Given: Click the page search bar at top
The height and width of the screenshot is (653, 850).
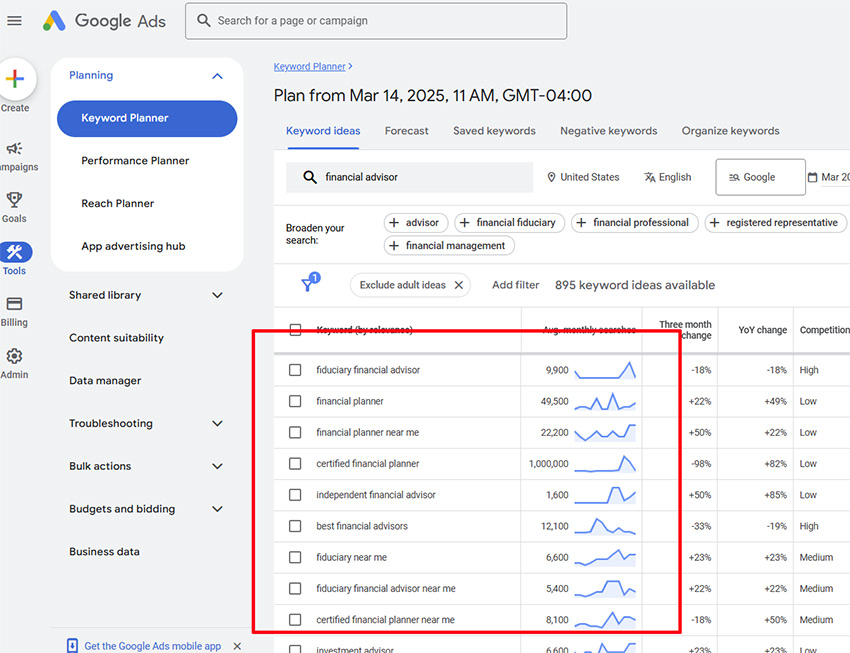Looking at the screenshot, I should pyautogui.click(x=376, y=21).
